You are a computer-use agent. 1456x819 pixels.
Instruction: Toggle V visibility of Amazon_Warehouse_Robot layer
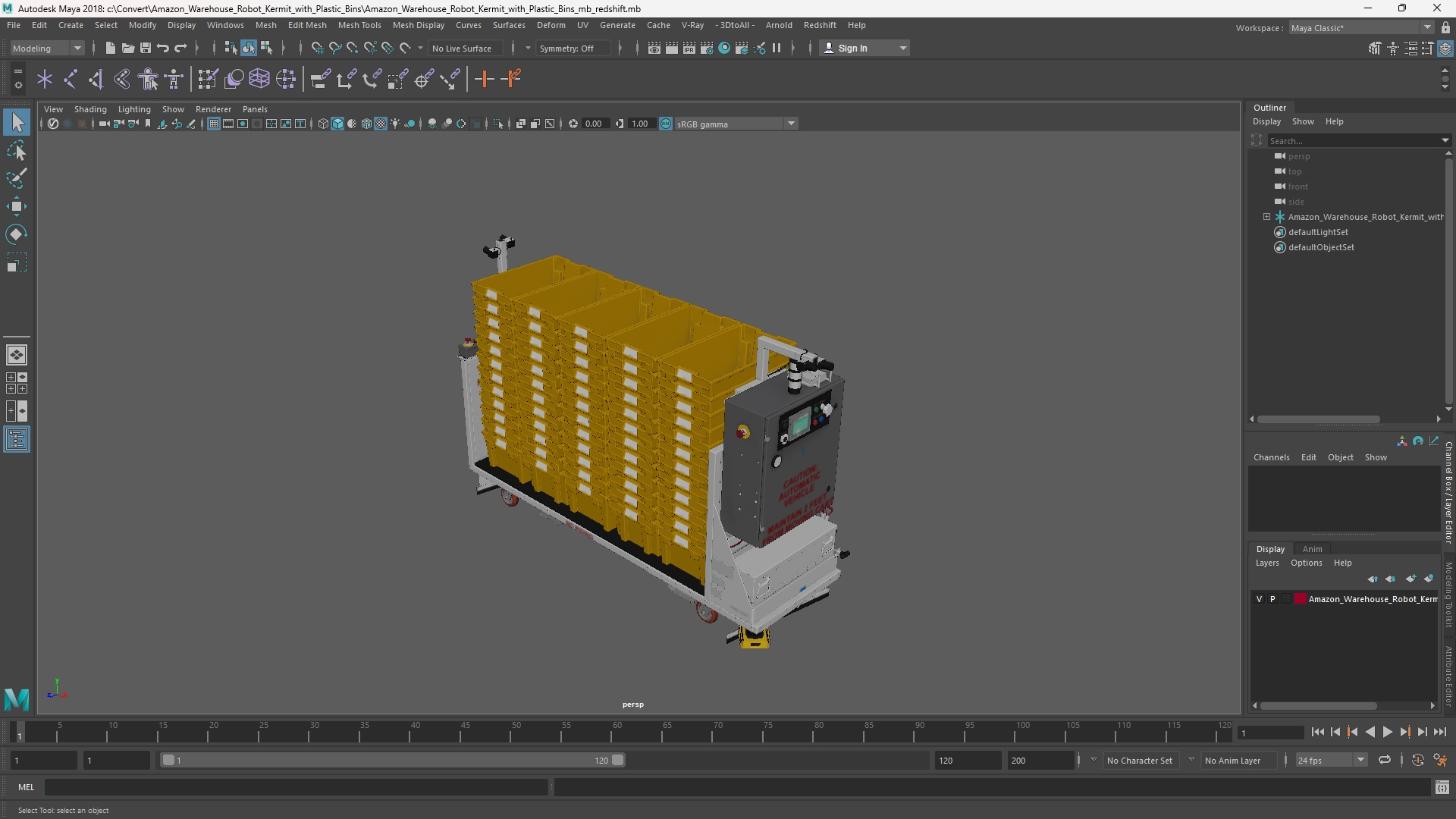coord(1260,599)
